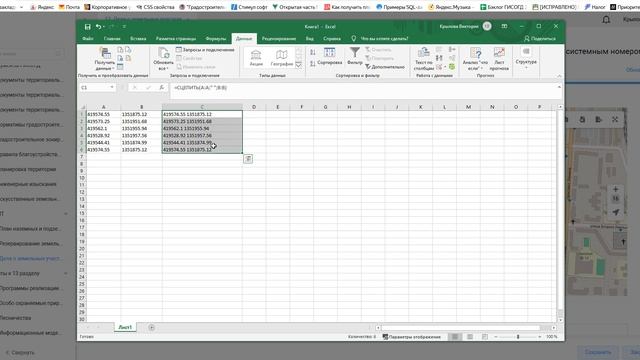640x360 pixels.
Task: Select cell B2 with 1351951.68
Action: (x=141, y=121)
